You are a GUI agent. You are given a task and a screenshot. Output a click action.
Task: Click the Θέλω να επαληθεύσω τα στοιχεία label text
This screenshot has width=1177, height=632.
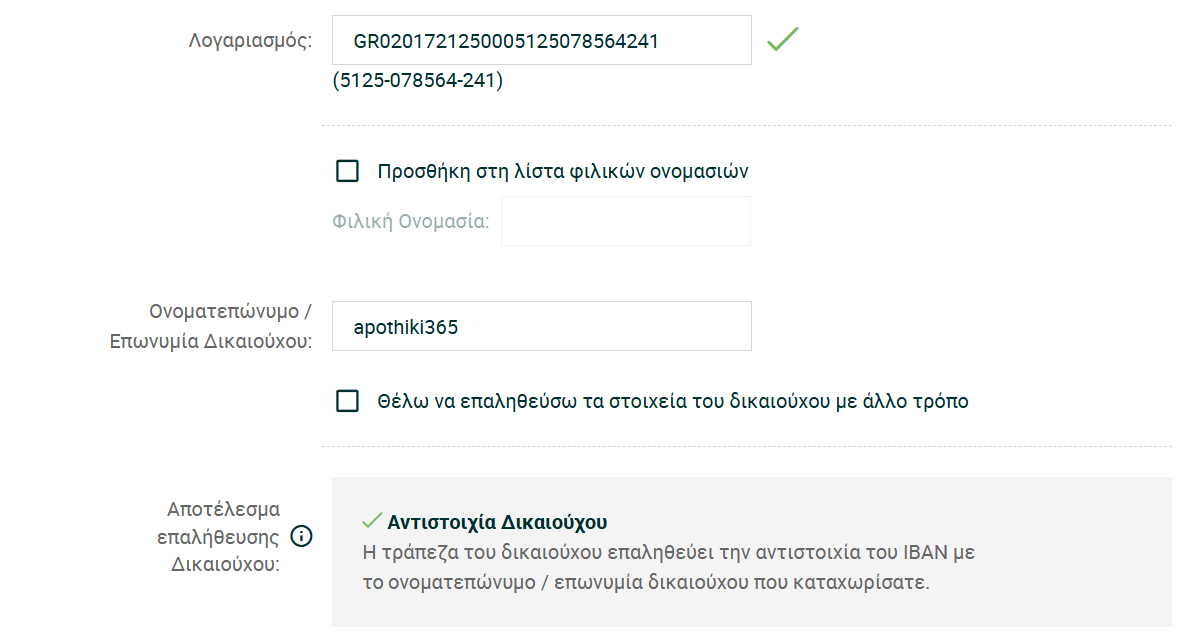pyautogui.click(x=672, y=401)
